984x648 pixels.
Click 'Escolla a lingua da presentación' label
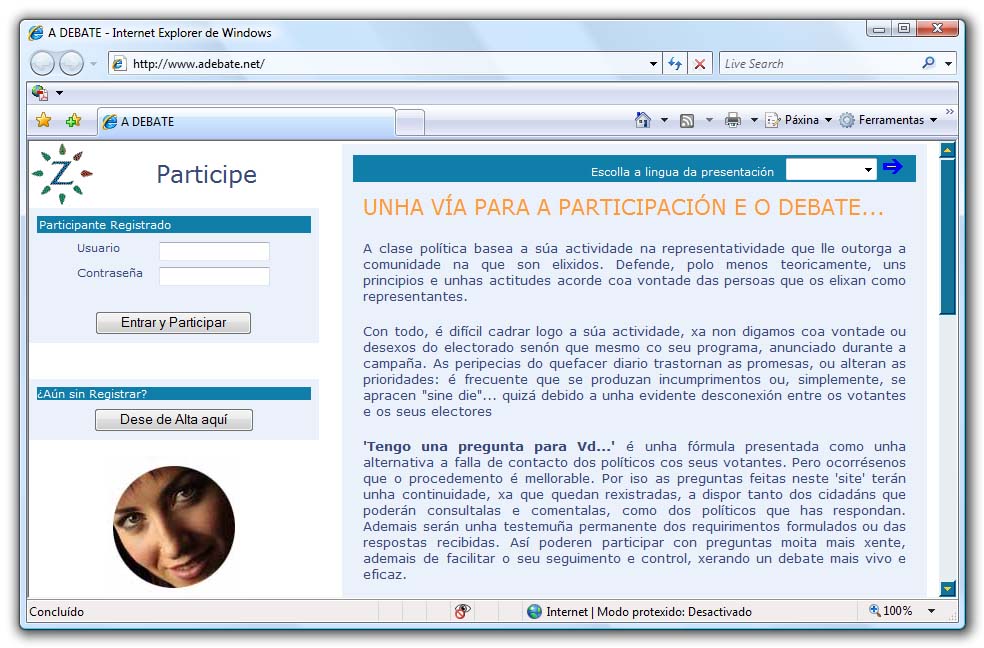click(682, 172)
